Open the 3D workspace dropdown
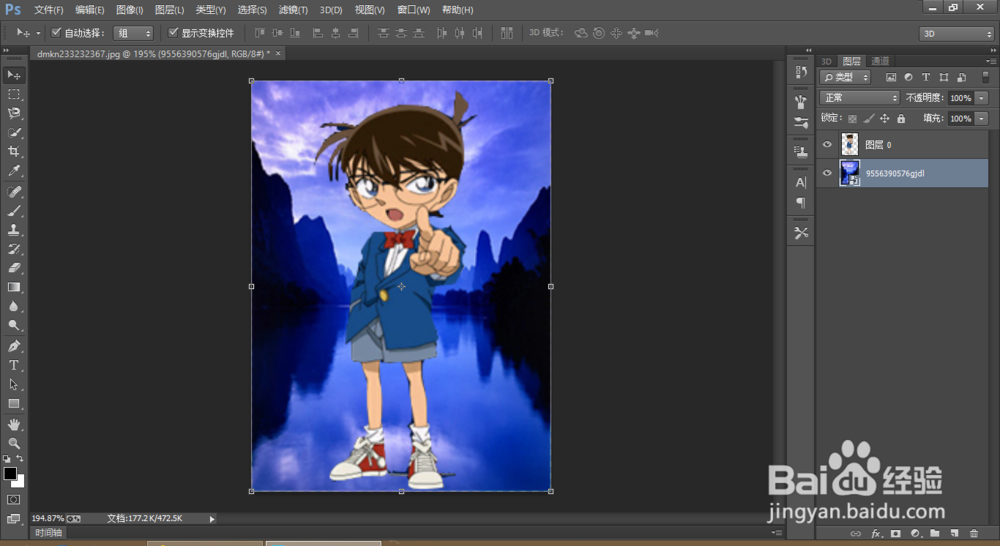Viewport: 1000px width, 546px height. [x=957, y=34]
